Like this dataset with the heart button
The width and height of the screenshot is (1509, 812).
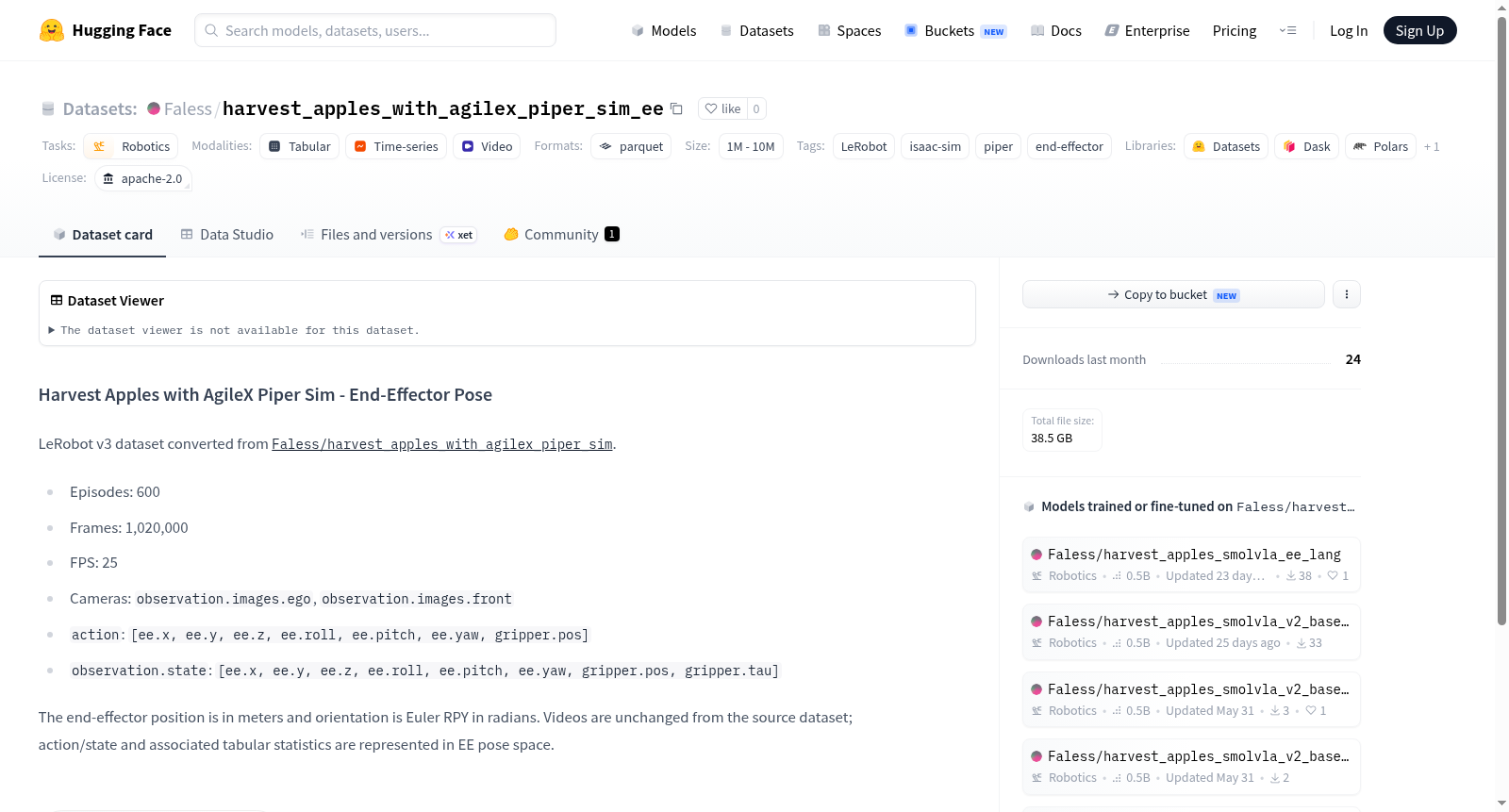coord(722,108)
